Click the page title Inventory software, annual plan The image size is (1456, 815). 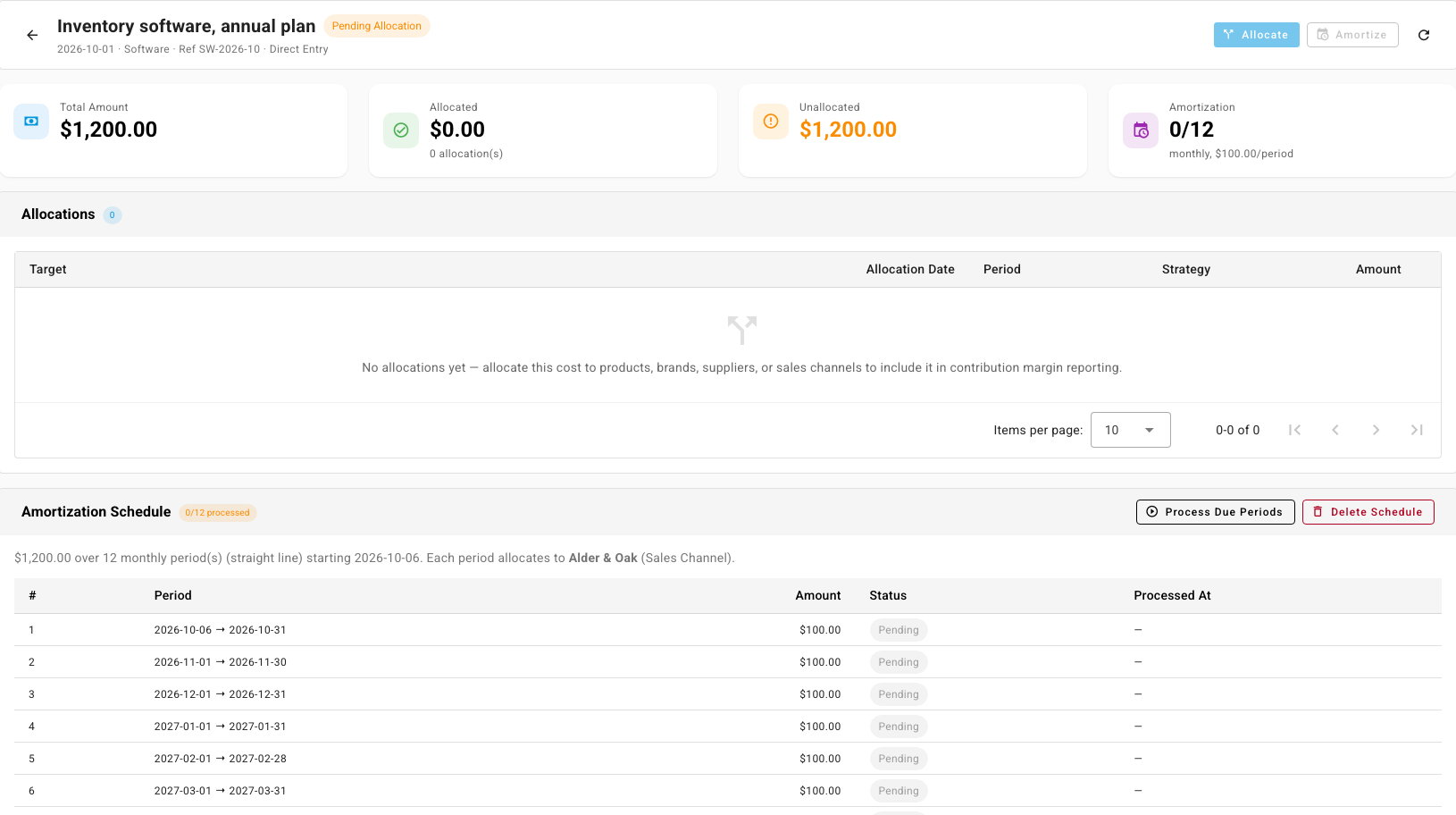186,26
